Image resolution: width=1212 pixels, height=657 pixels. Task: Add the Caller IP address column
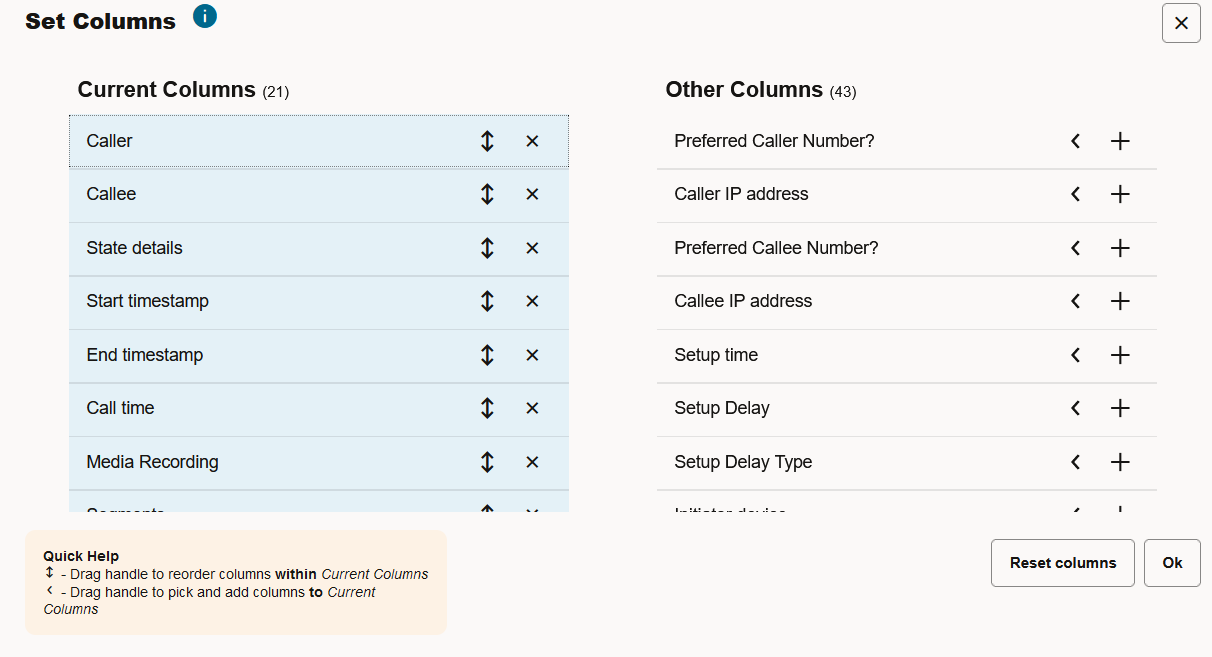coord(1120,194)
